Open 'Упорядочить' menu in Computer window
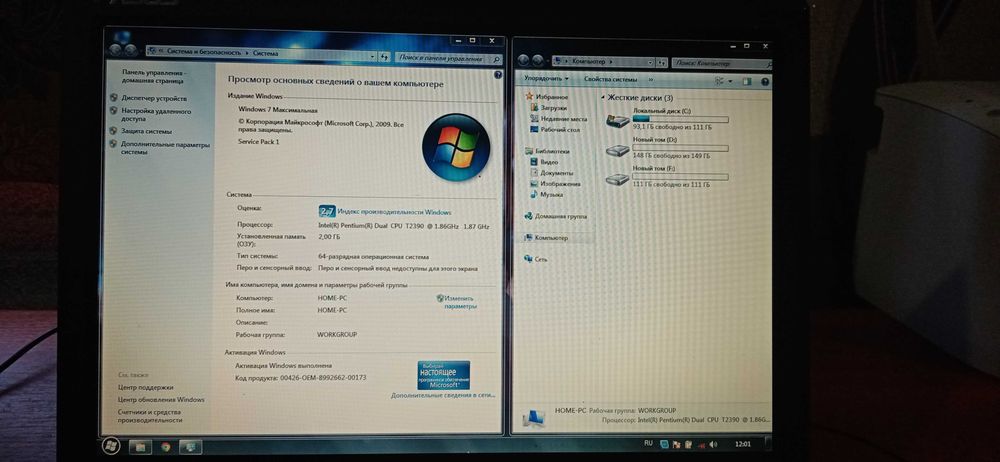Viewport: 1000px width, 462px height. [x=546, y=79]
